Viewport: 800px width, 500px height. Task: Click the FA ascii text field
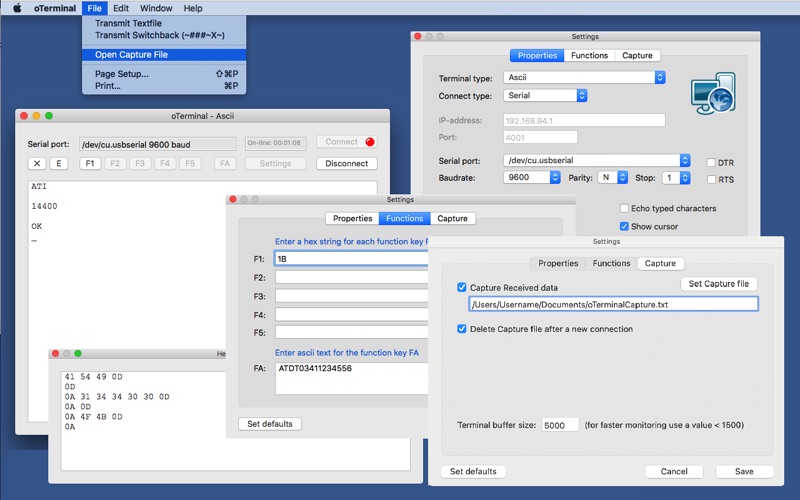352,378
